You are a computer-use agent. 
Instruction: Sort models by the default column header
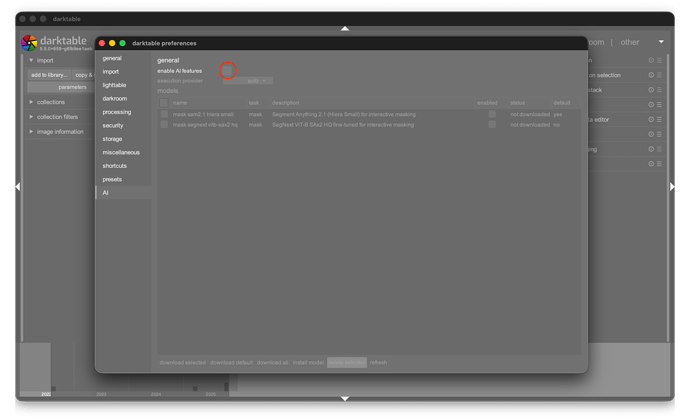562,103
